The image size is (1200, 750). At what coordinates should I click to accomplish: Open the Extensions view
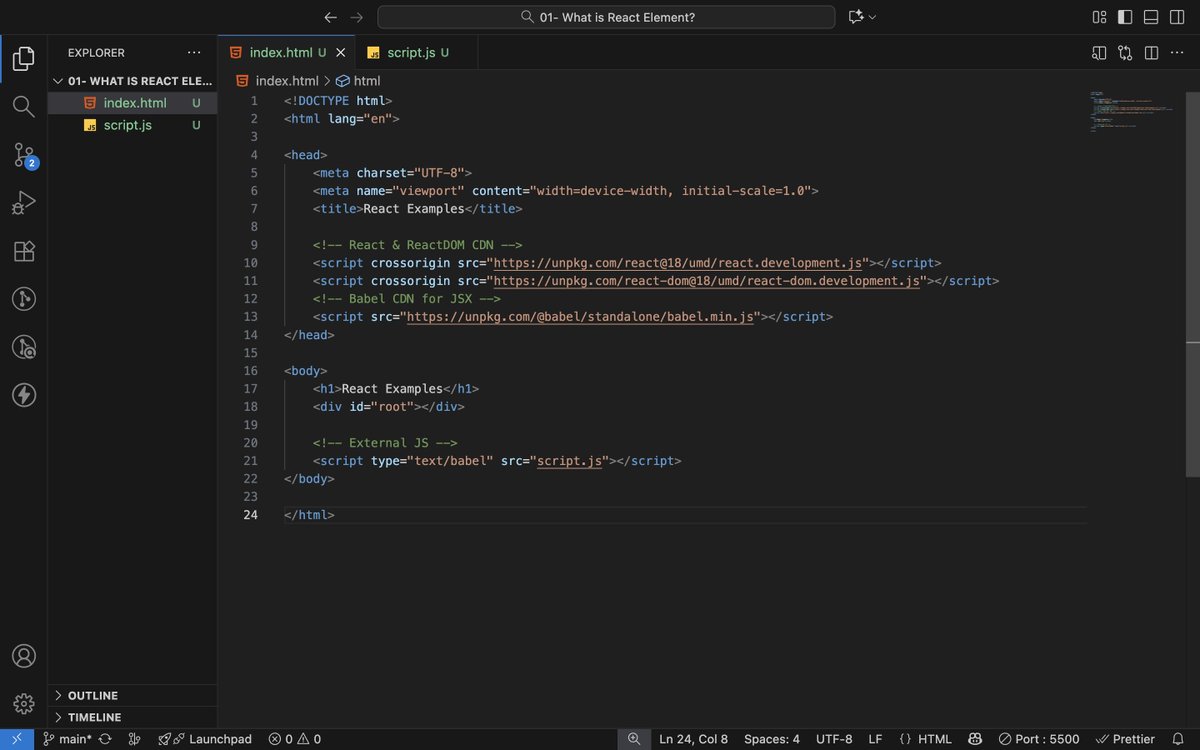point(24,251)
